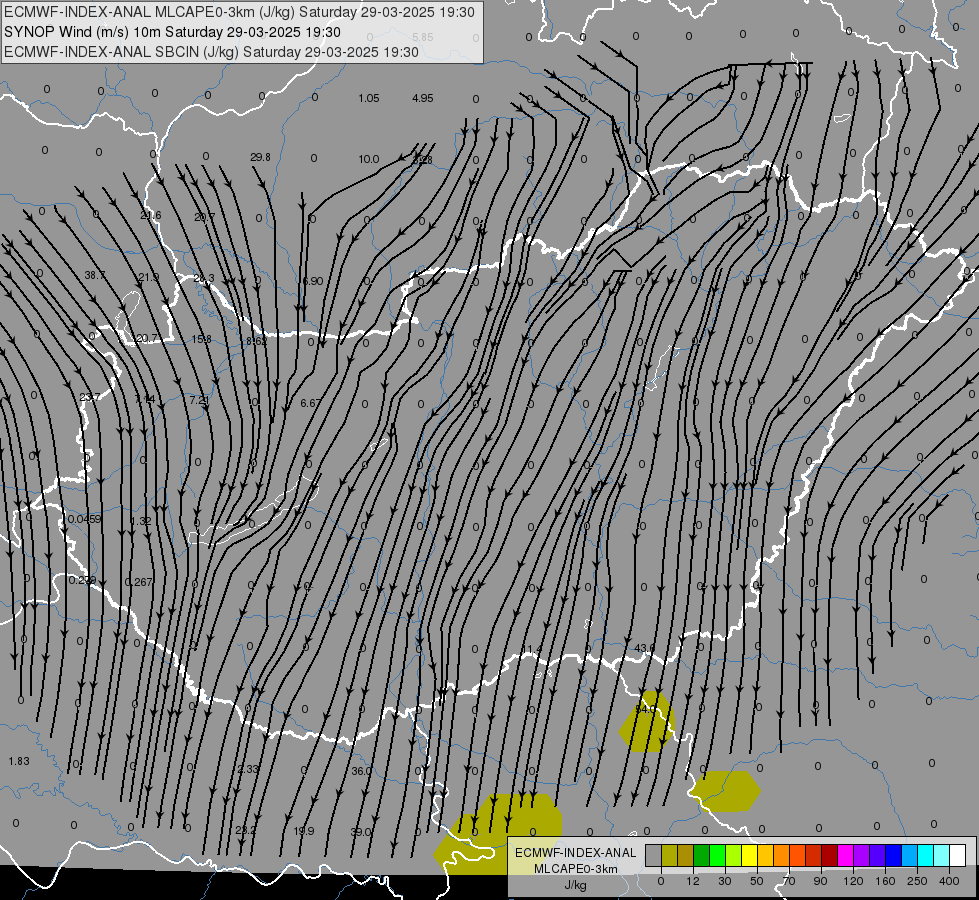The height and width of the screenshot is (900, 979).
Task: Click the map value '6.67'
Action: click(x=310, y=403)
